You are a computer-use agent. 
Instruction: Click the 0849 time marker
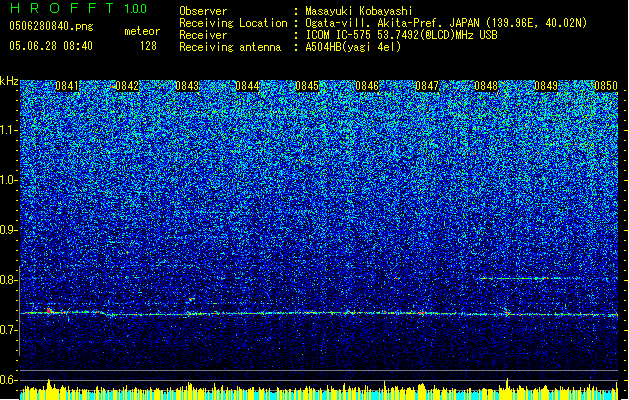tap(546, 86)
